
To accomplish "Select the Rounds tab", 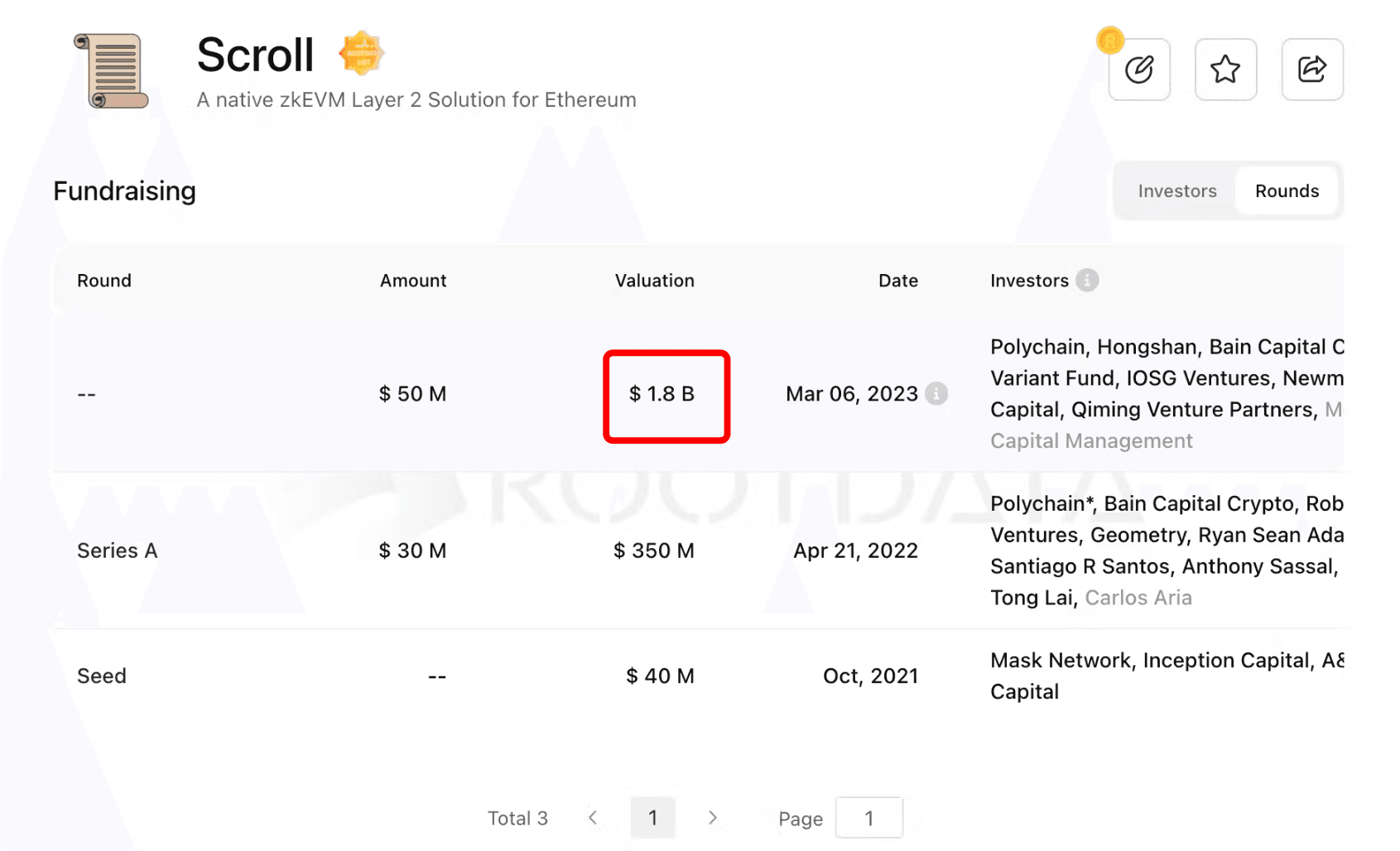I will tap(1287, 191).
